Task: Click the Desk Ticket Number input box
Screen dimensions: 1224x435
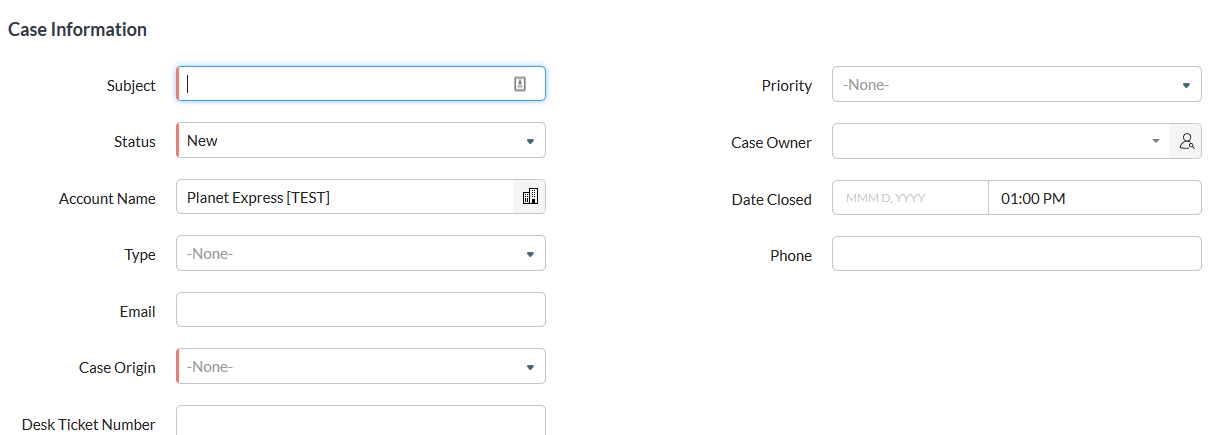Action: click(x=360, y=421)
